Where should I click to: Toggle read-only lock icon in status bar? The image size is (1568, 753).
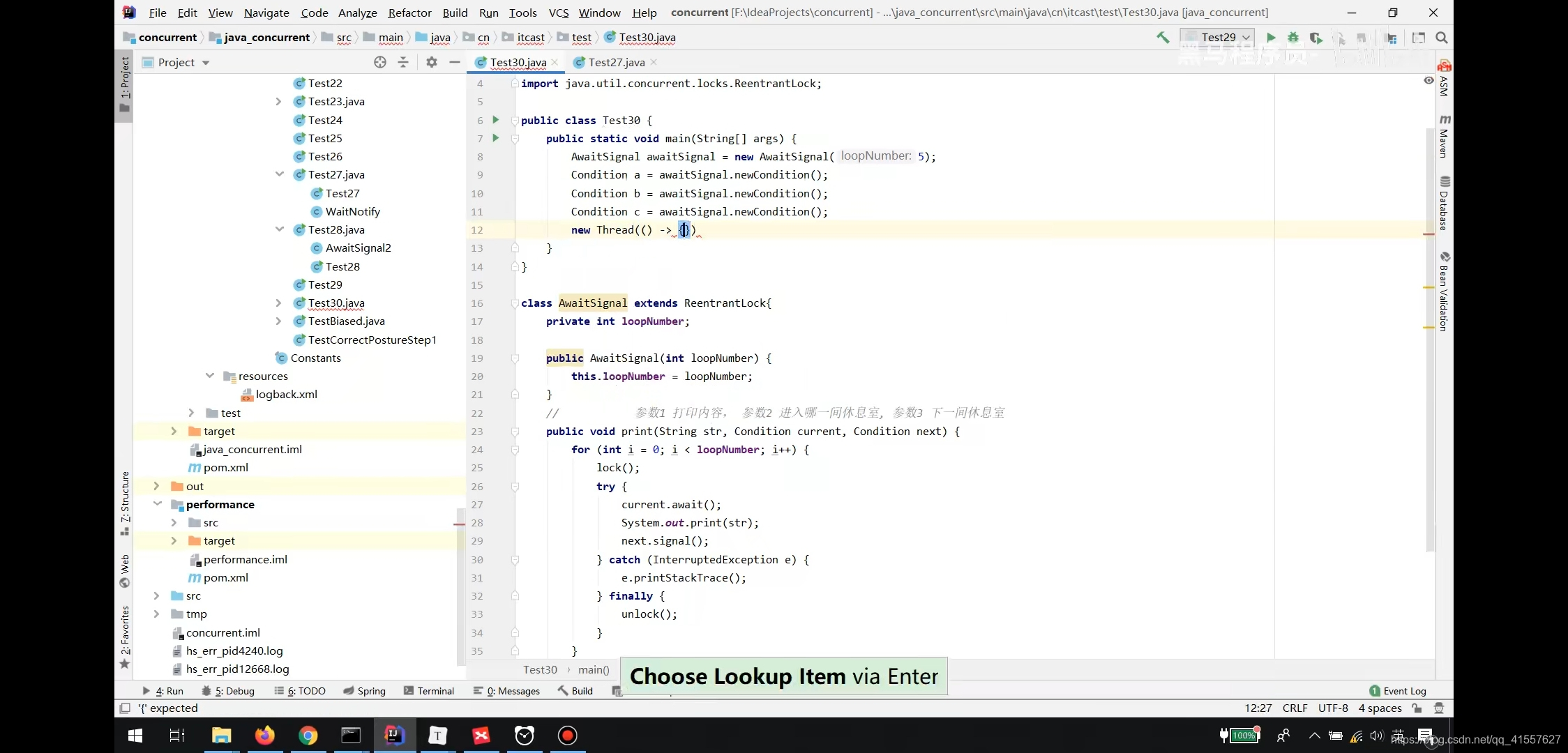point(1417,708)
